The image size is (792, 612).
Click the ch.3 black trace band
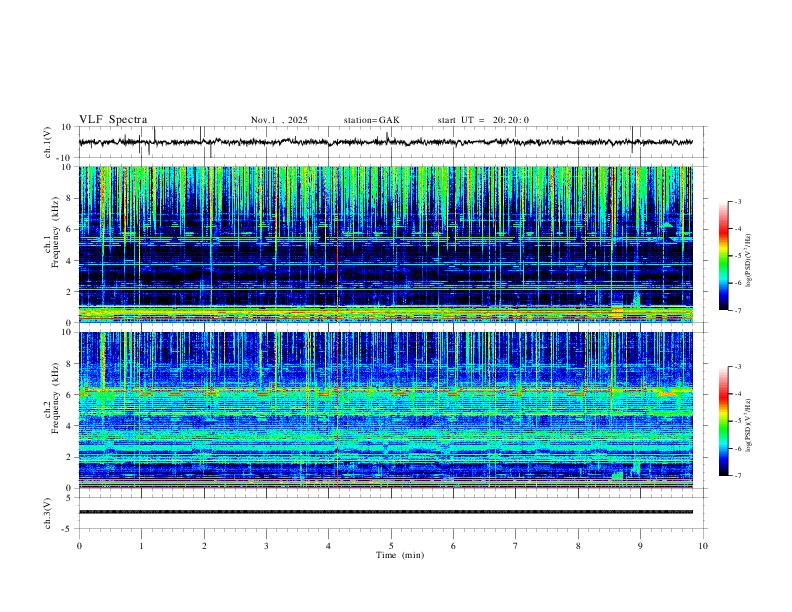click(x=386, y=512)
